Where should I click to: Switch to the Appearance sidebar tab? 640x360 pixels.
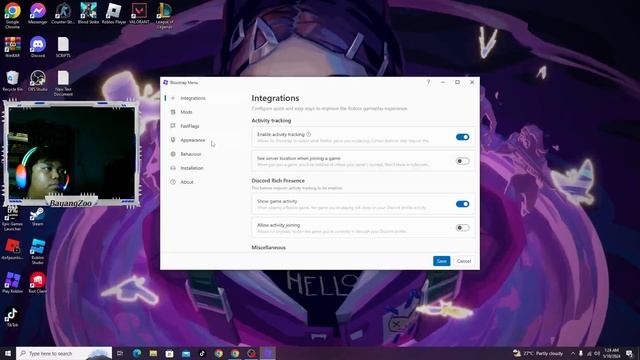click(202, 140)
